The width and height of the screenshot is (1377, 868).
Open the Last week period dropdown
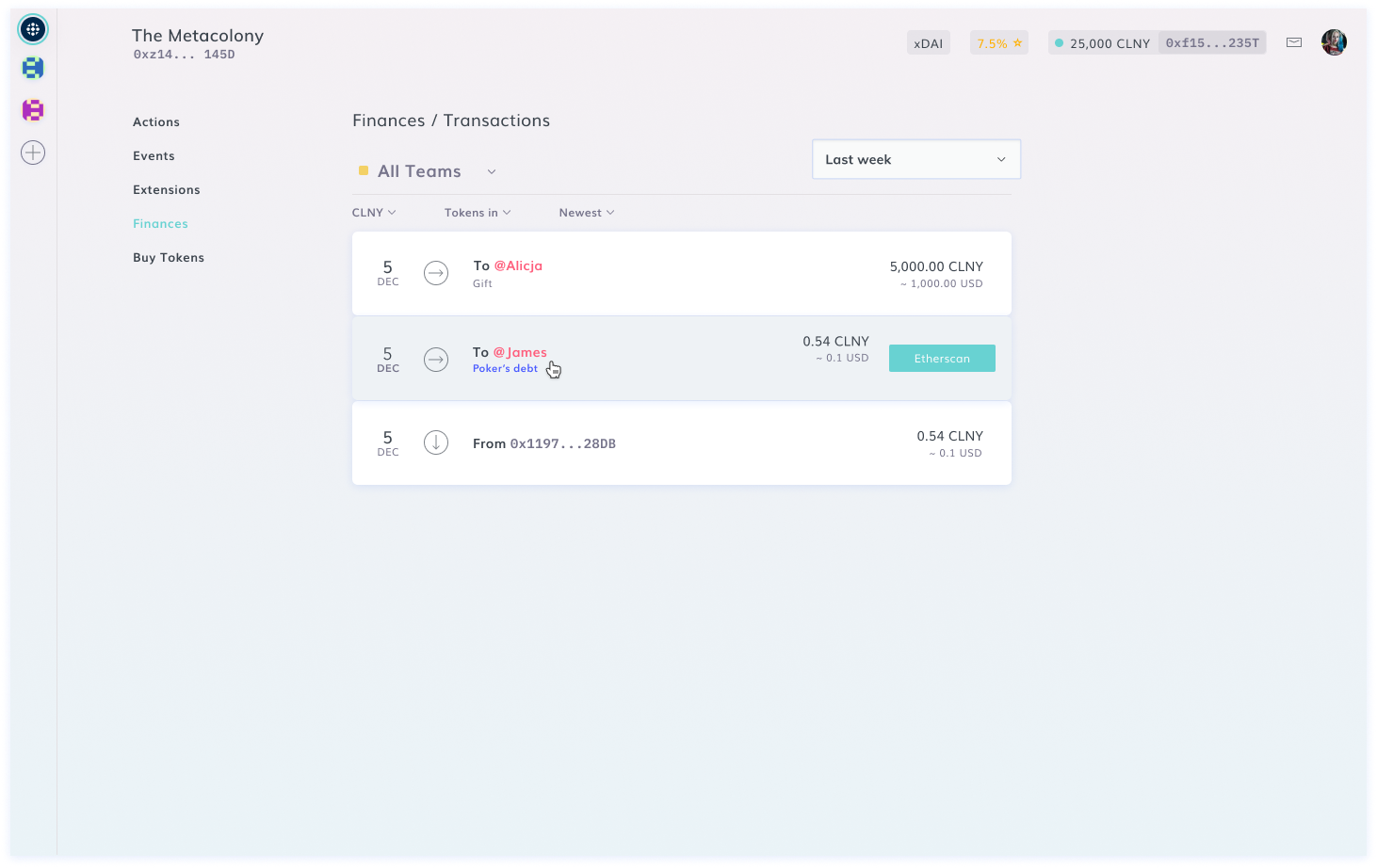pos(916,159)
